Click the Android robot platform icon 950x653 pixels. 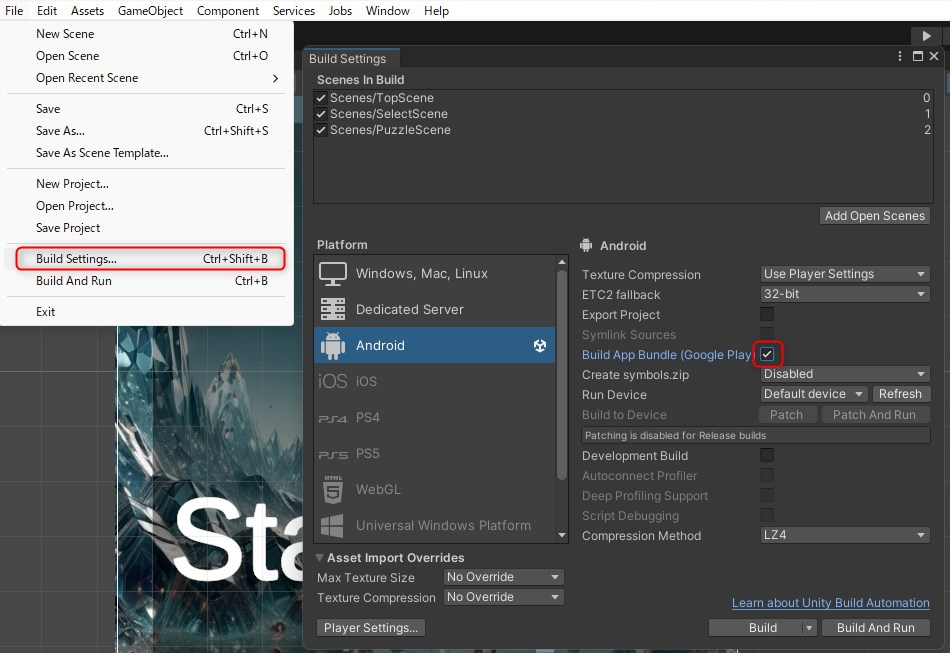(x=332, y=345)
